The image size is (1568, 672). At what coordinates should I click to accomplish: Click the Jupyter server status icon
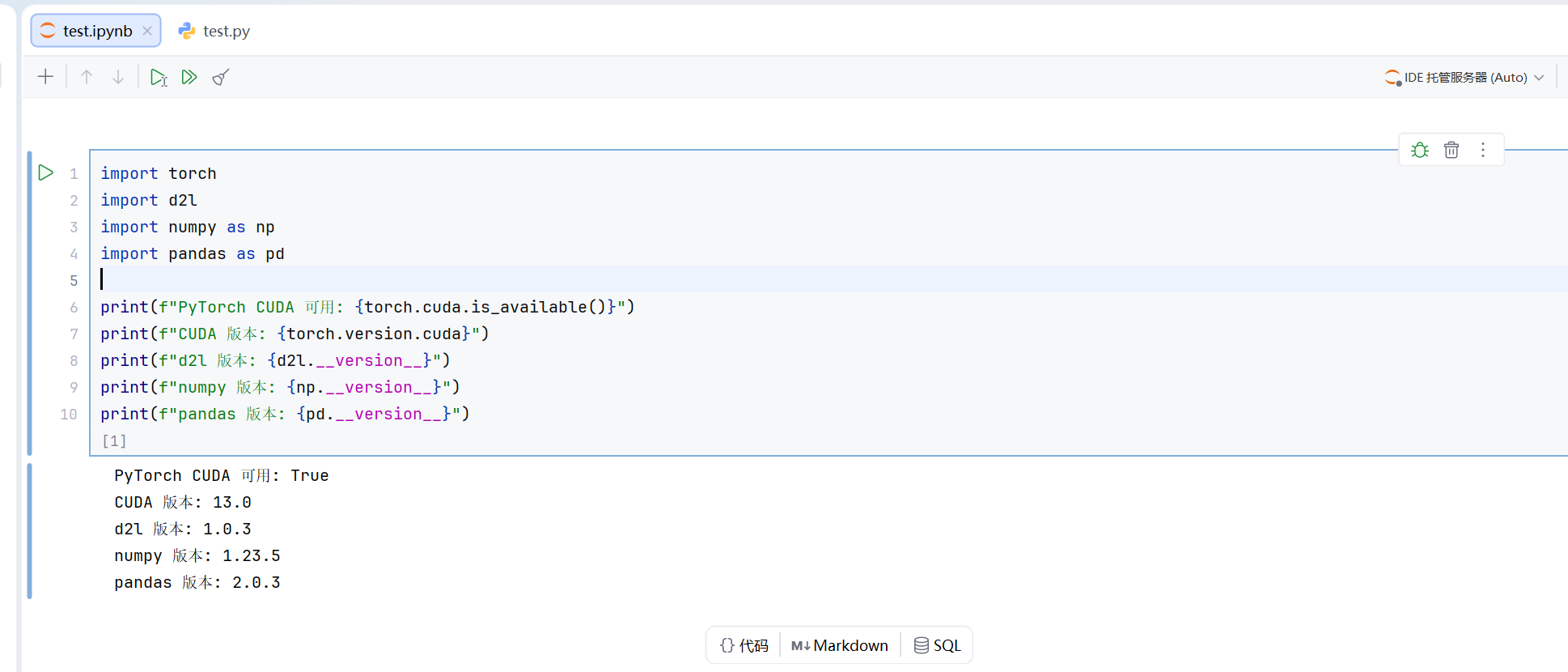pos(1392,77)
